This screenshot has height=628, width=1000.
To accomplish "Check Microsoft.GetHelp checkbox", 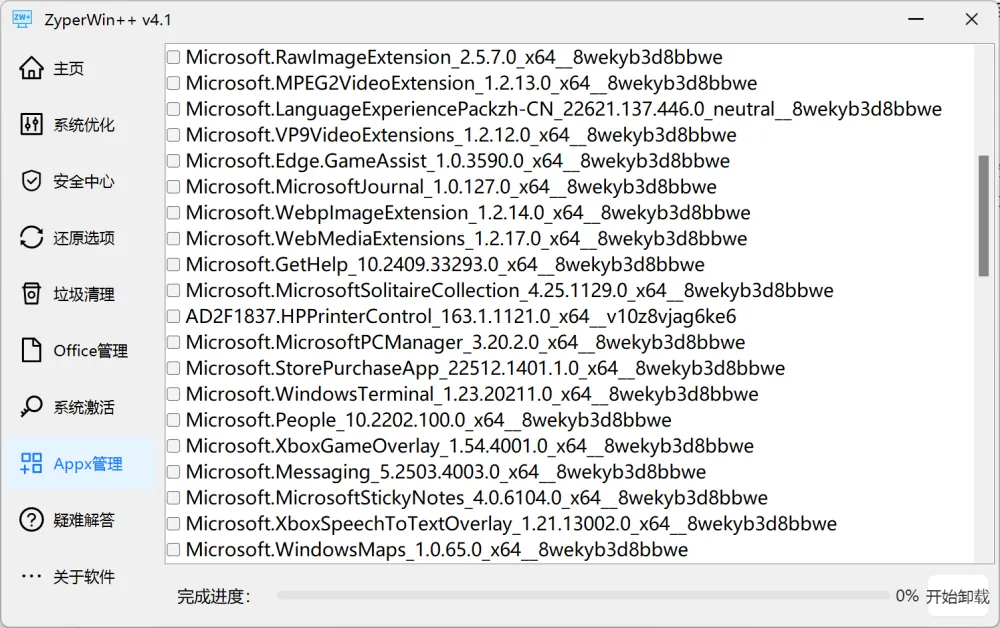I will click(x=173, y=265).
